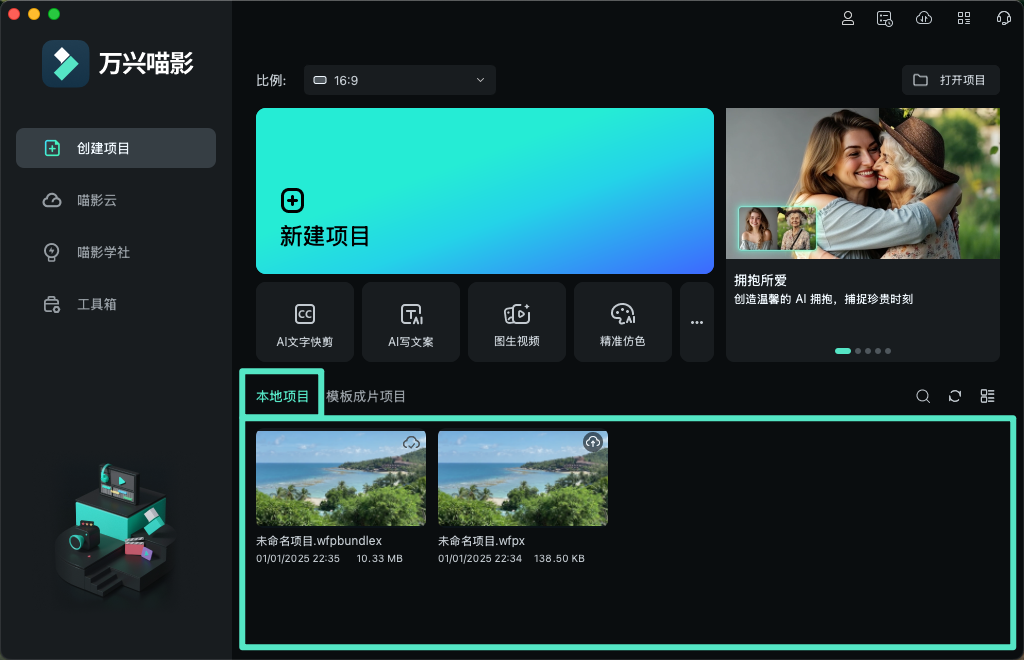Click cloud download icon on wfpx project
Image resolution: width=1024 pixels, height=660 pixels.
click(592, 442)
